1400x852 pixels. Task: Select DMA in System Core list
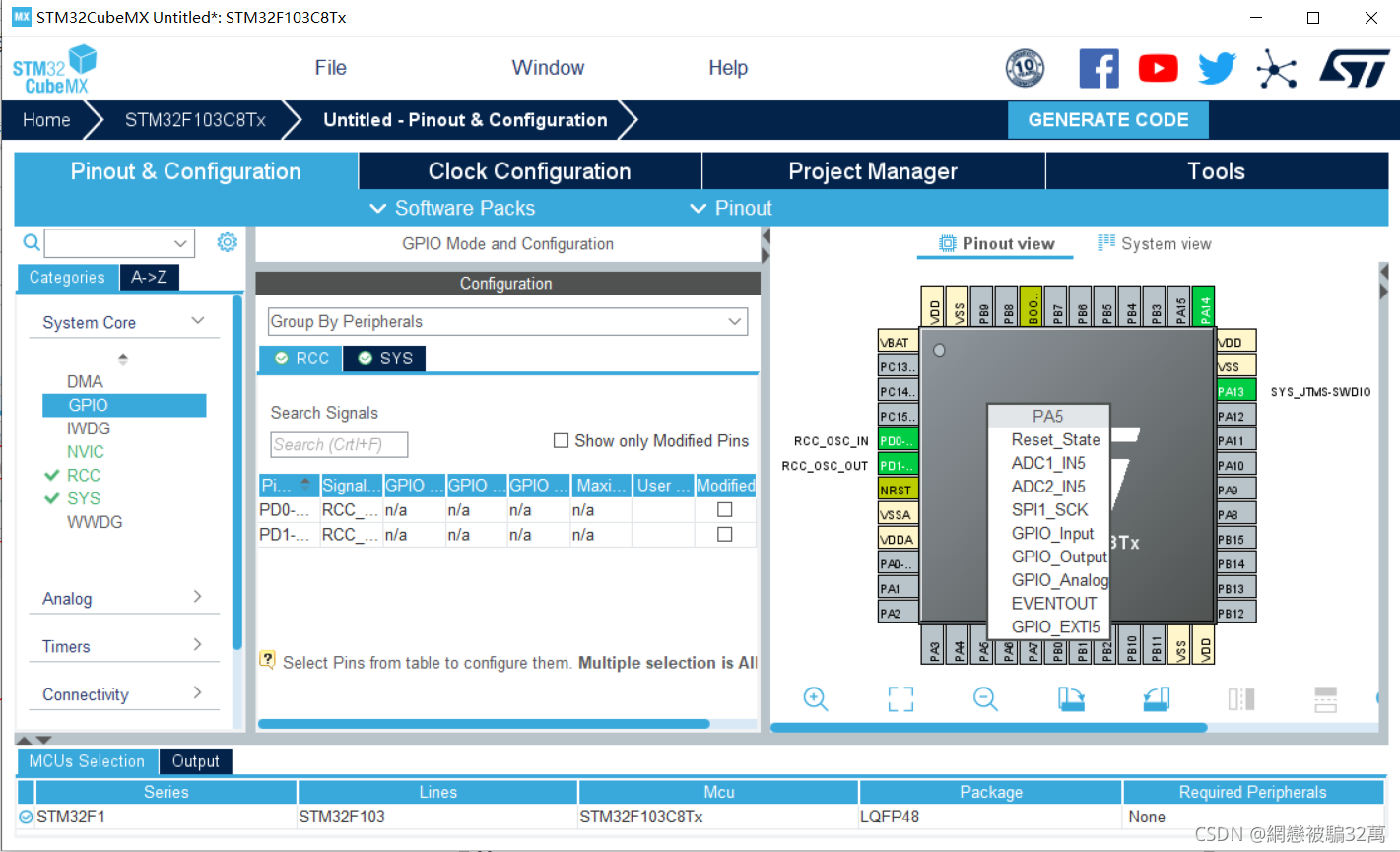click(x=85, y=381)
